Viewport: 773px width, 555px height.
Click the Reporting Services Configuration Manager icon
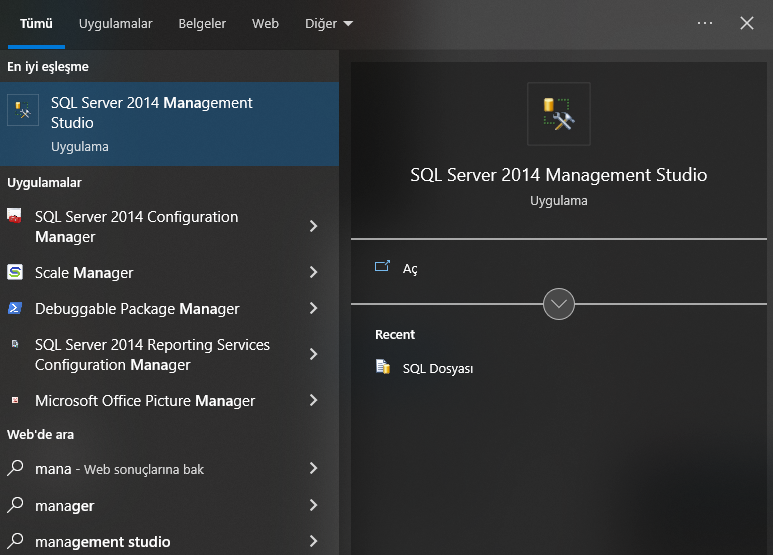[x=15, y=344]
